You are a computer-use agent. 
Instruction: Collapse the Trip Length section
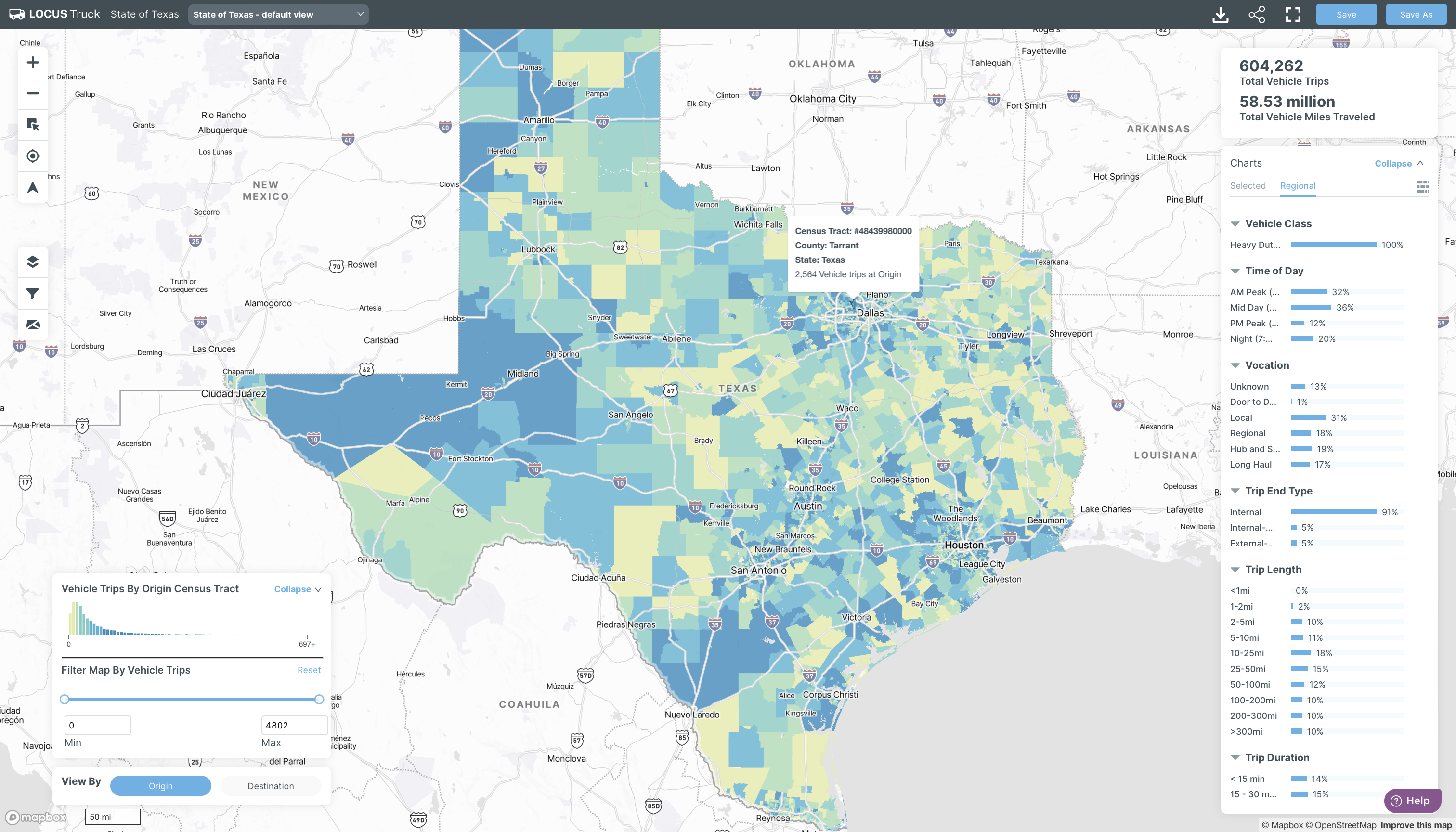[x=1235, y=570]
